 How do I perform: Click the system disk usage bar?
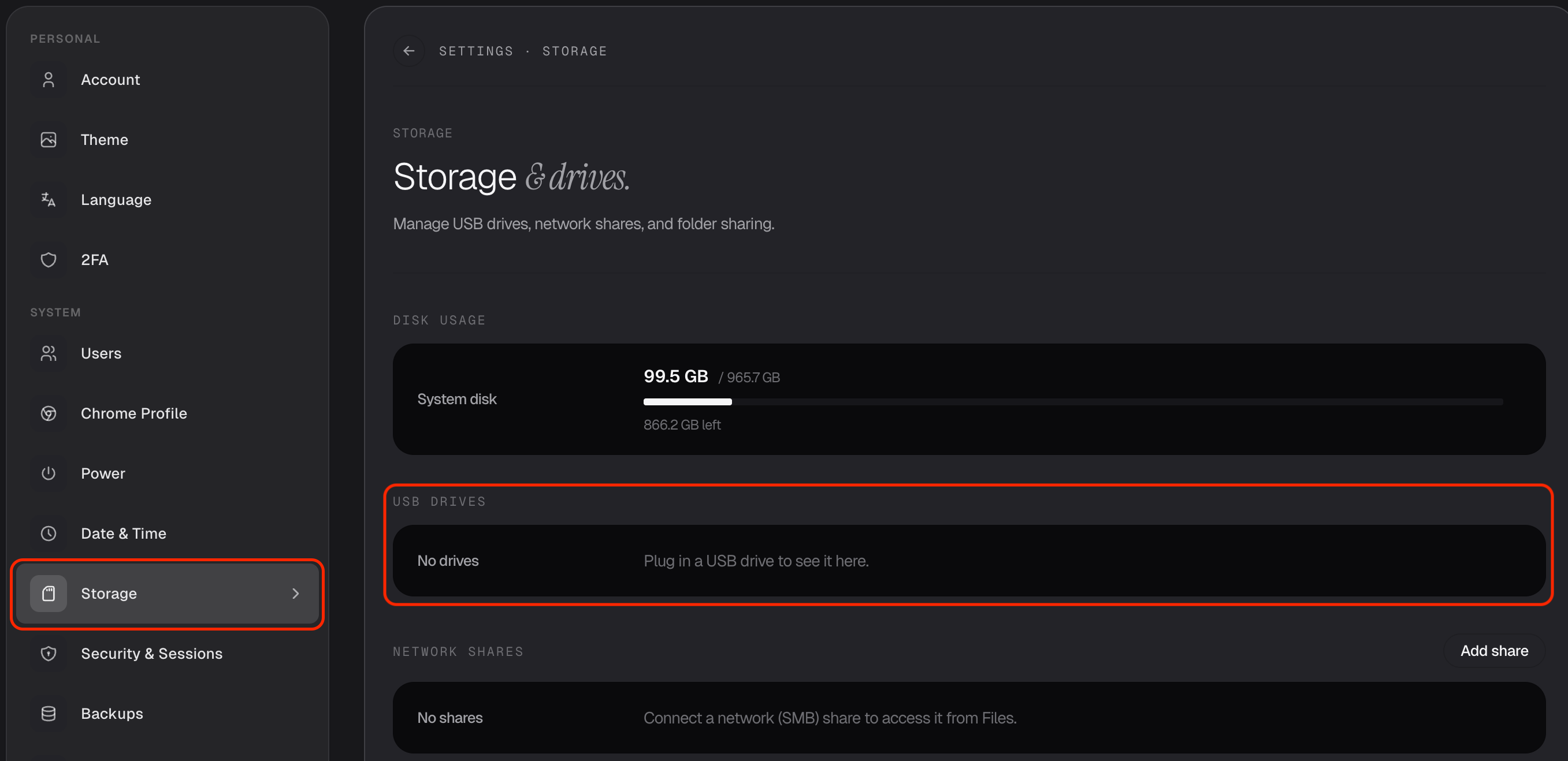click(x=1072, y=401)
